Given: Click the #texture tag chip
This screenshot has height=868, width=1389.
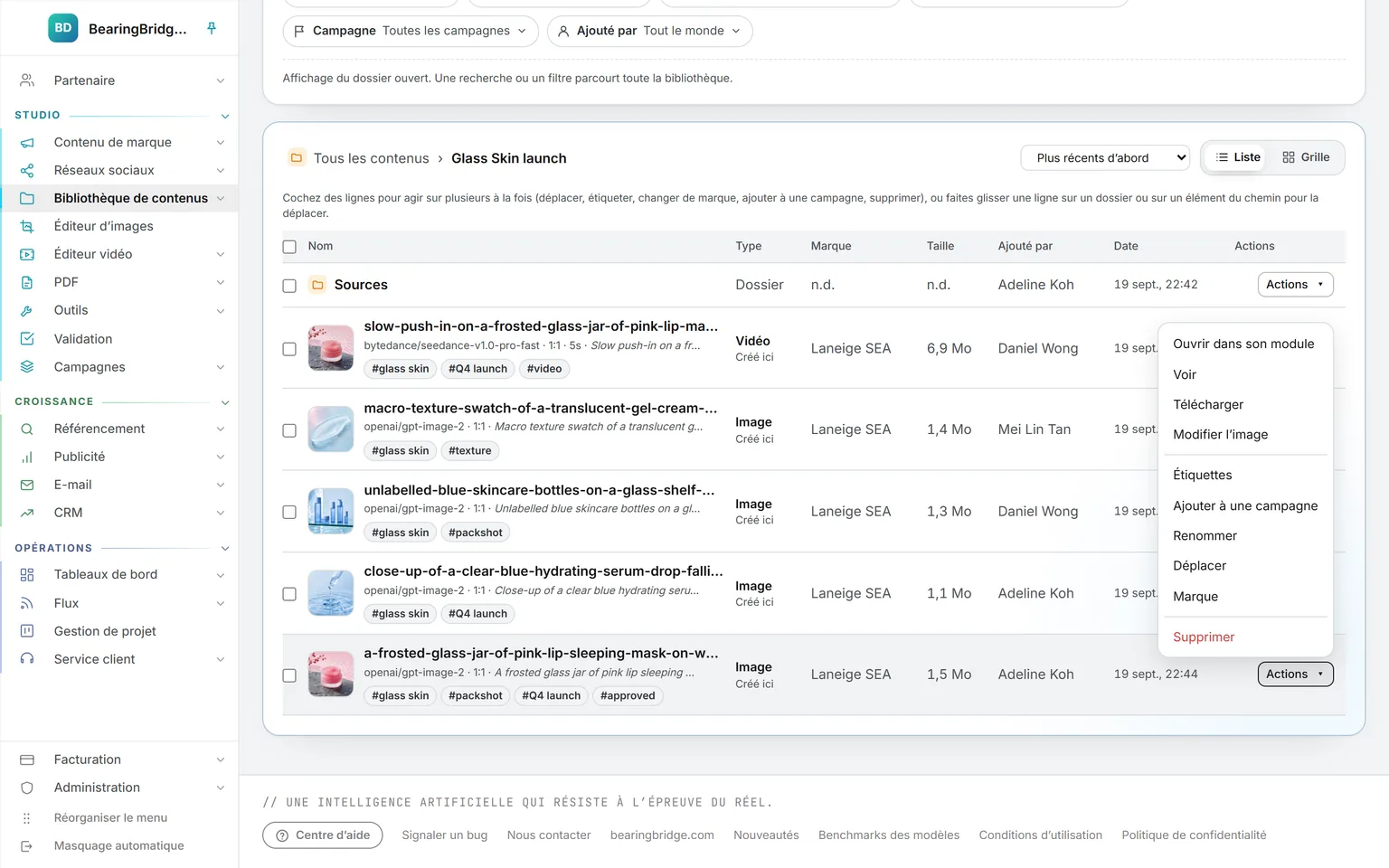Looking at the screenshot, I should [x=470, y=451].
